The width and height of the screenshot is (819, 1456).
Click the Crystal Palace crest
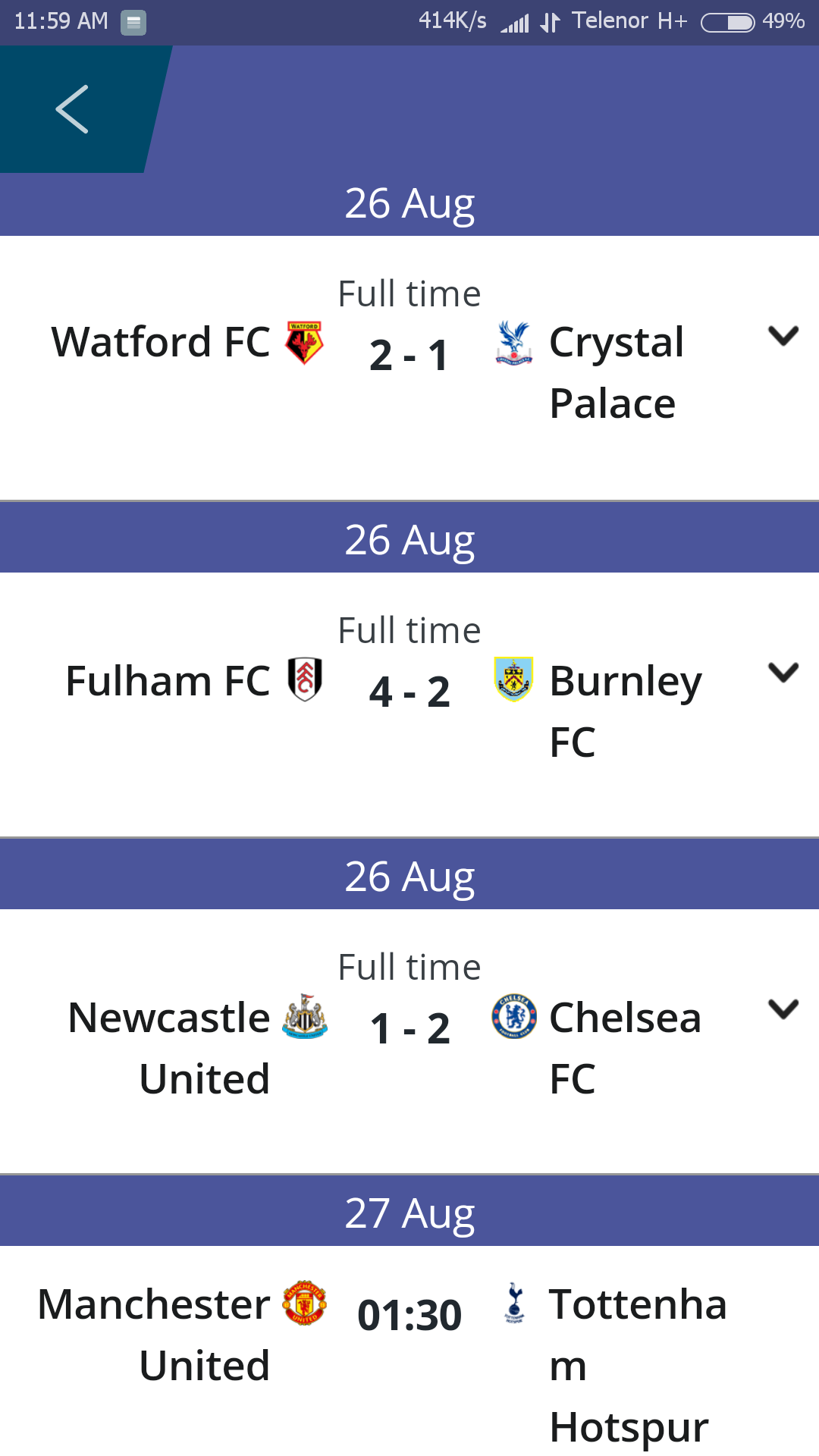tap(513, 342)
